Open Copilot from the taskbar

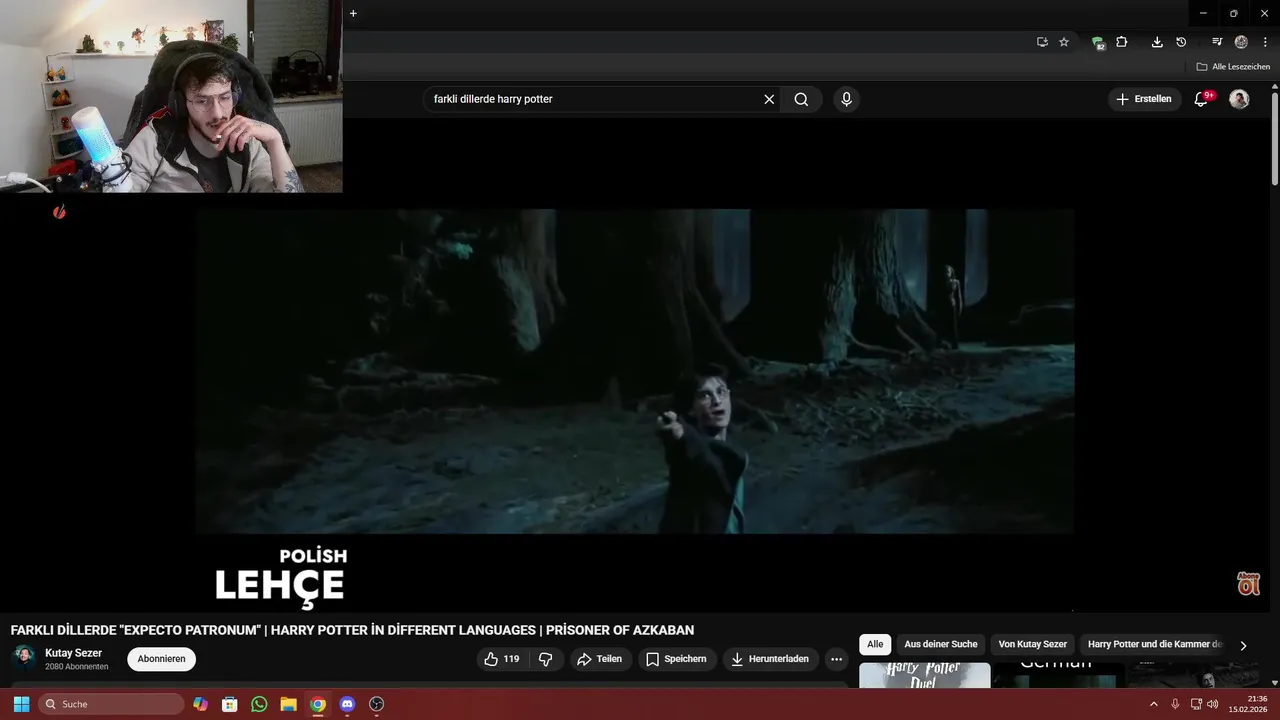click(201, 704)
